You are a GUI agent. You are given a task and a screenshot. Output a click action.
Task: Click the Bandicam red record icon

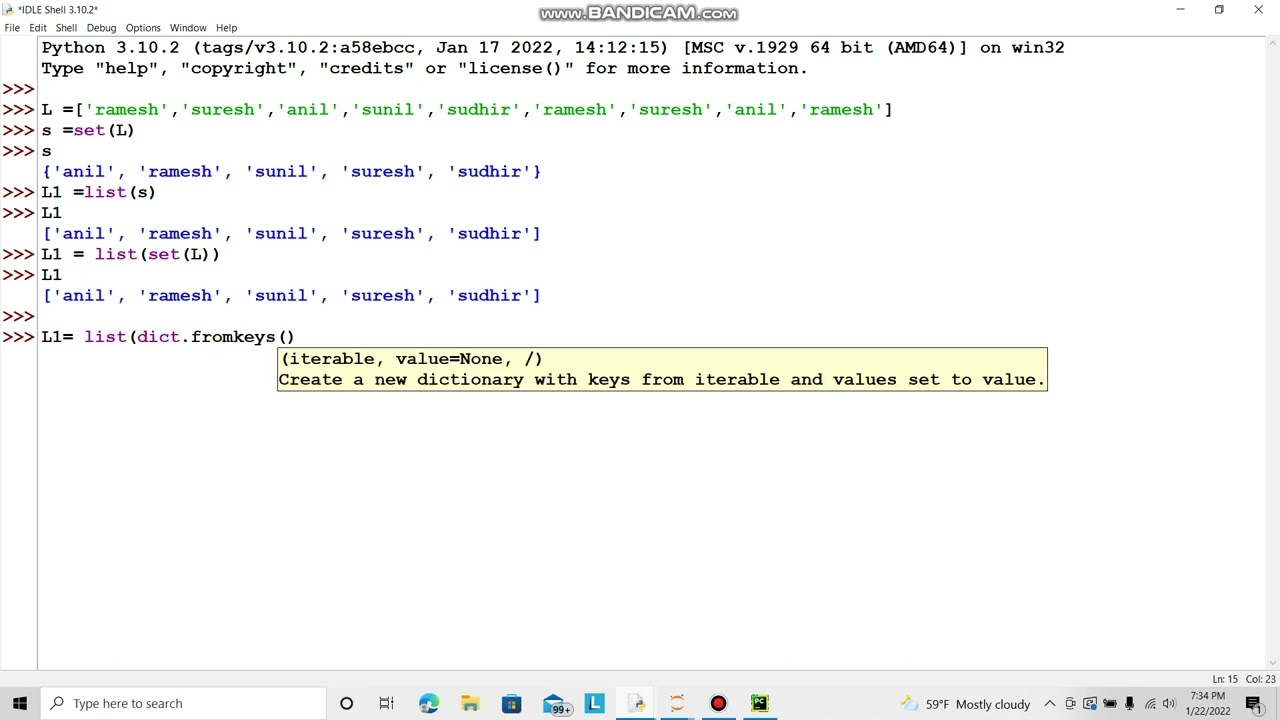point(718,703)
